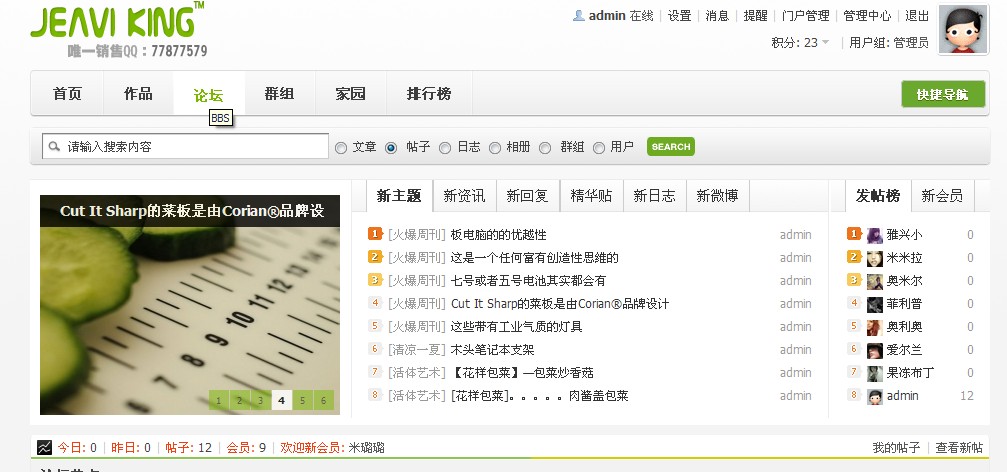Select 用户 search radio button
The height and width of the screenshot is (472, 1007).
599,148
